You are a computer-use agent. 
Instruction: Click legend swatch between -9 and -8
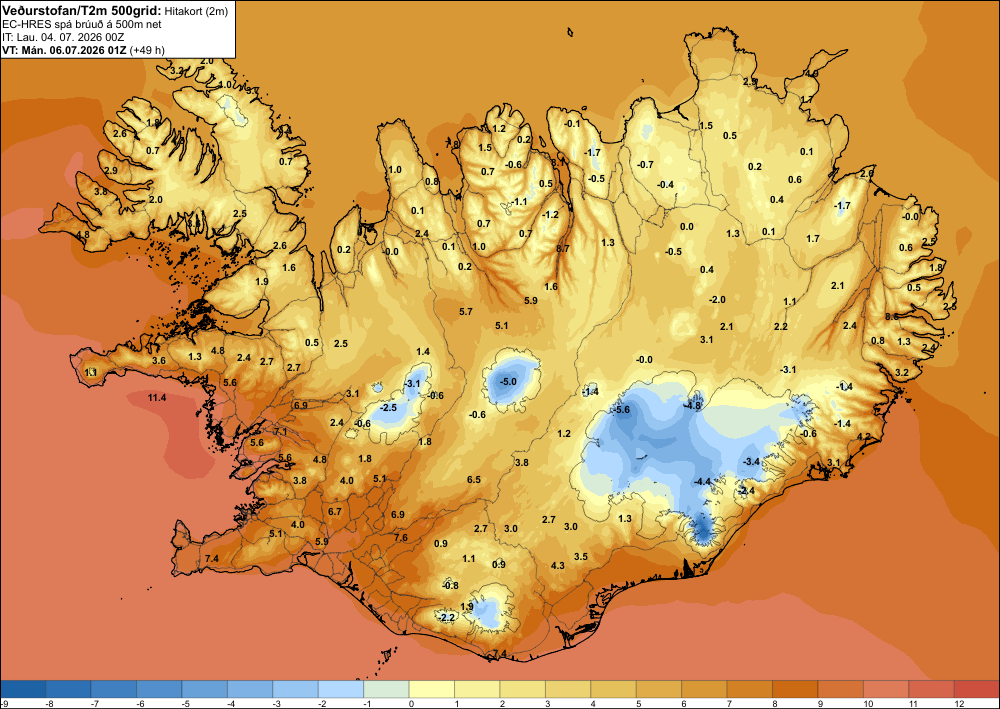[23, 689]
